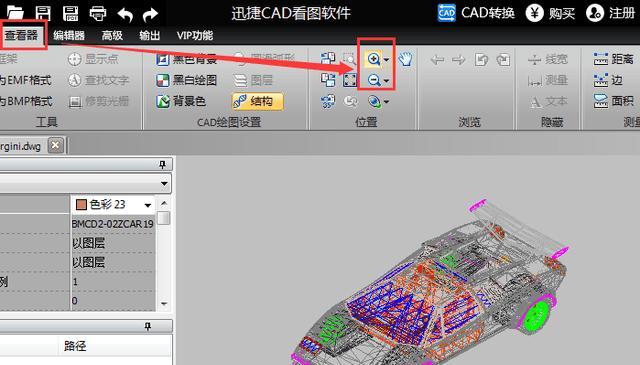Click the 路径 column header

coord(75,346)
